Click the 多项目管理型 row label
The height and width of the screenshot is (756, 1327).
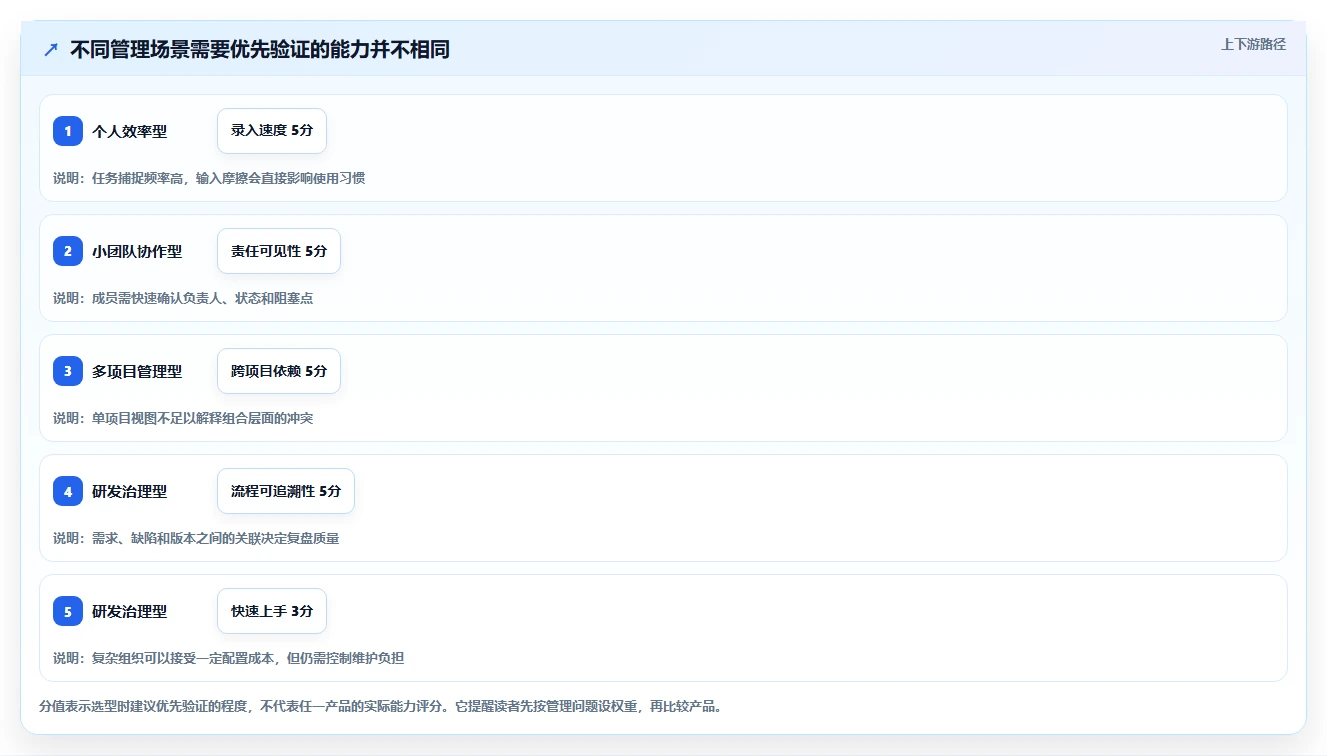(x=137, y=371)
